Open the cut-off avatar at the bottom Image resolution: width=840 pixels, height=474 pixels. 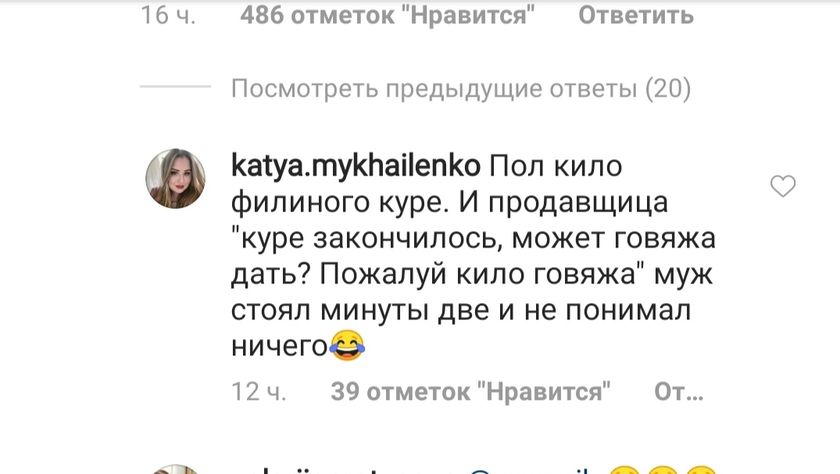(175, 469)
